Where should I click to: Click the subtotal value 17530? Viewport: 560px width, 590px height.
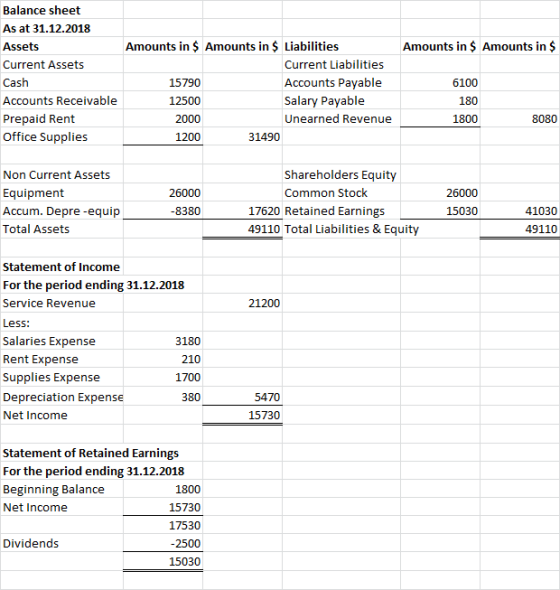184,525
